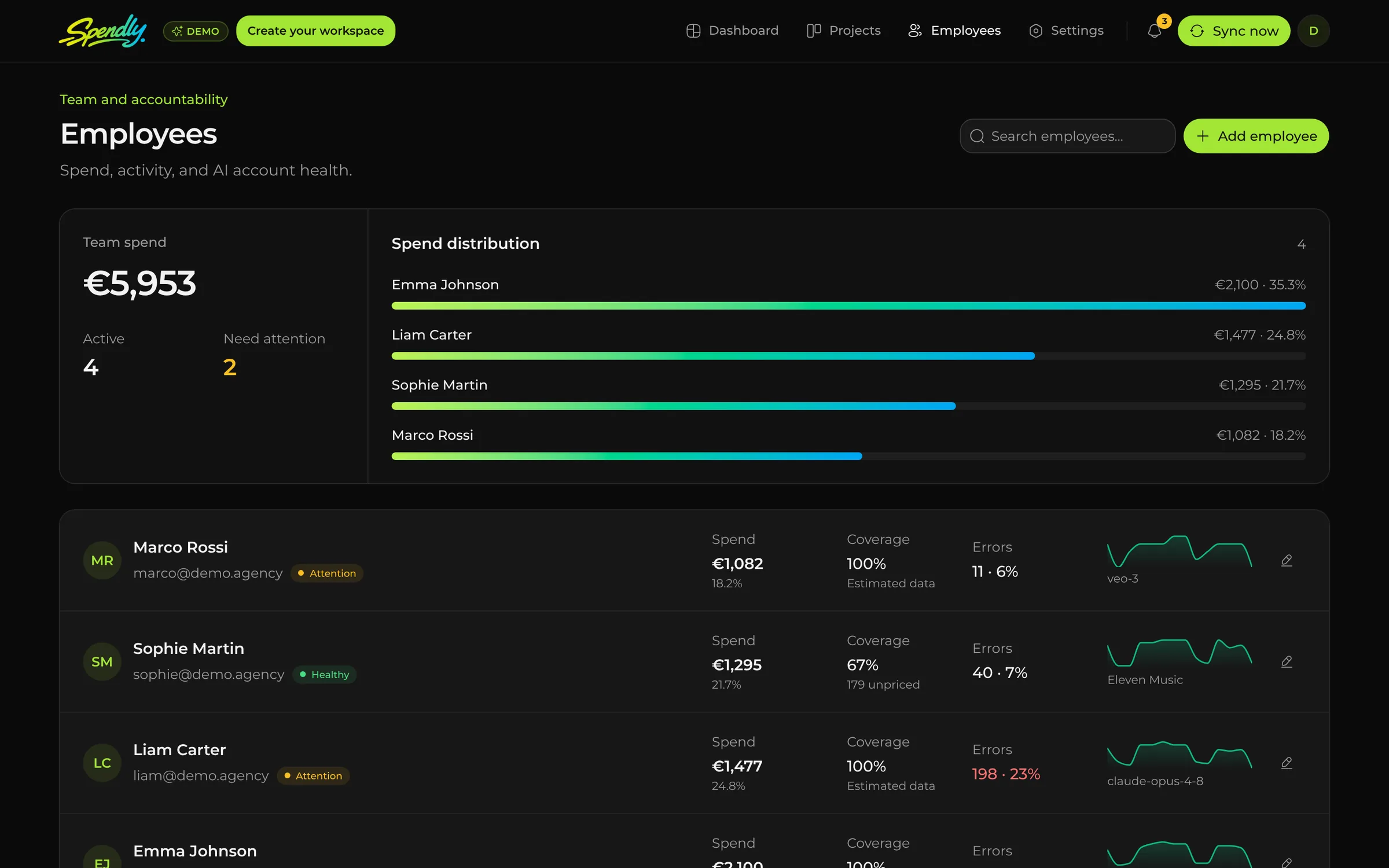Click the D user avatar

pos(1313,31)
